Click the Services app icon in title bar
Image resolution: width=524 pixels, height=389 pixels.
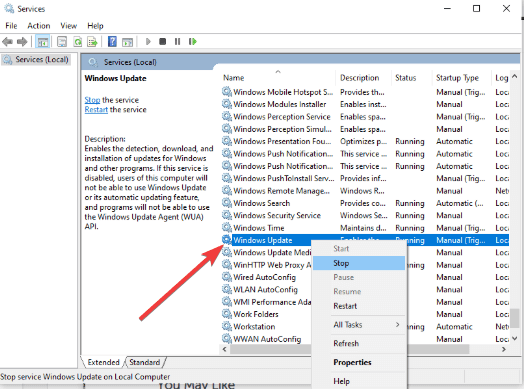pyautogui.click(x=9, y=8)
